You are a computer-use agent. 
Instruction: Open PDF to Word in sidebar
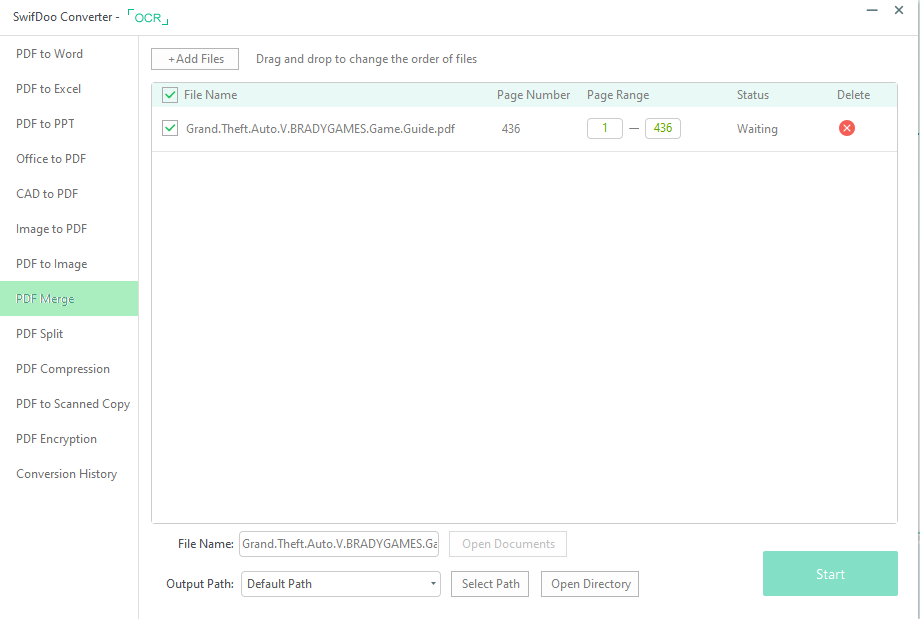(x=69, y=54)
